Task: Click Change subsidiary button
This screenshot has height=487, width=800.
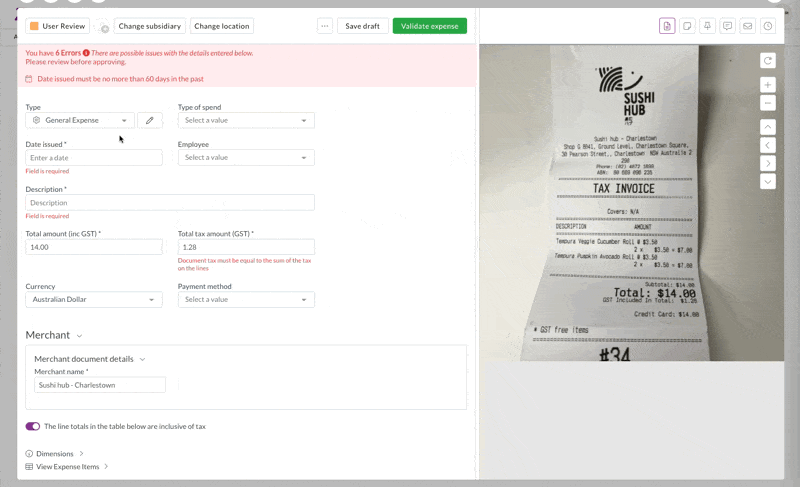Action: 149,26
